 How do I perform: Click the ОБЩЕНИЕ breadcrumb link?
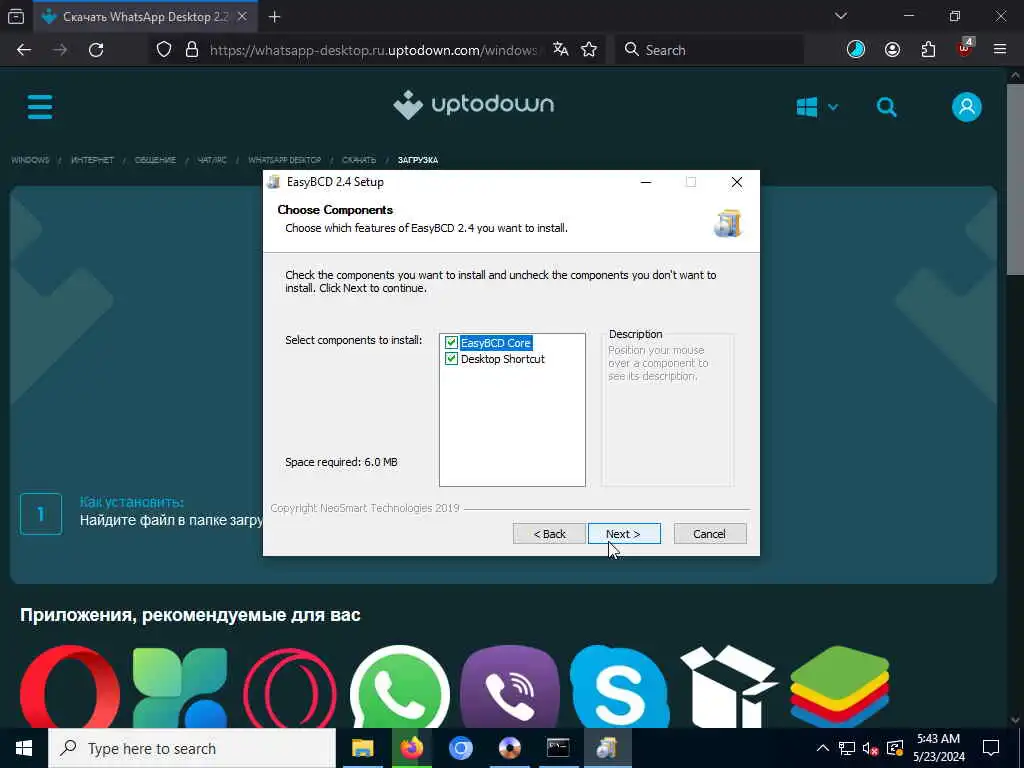[x=155, y=160]
